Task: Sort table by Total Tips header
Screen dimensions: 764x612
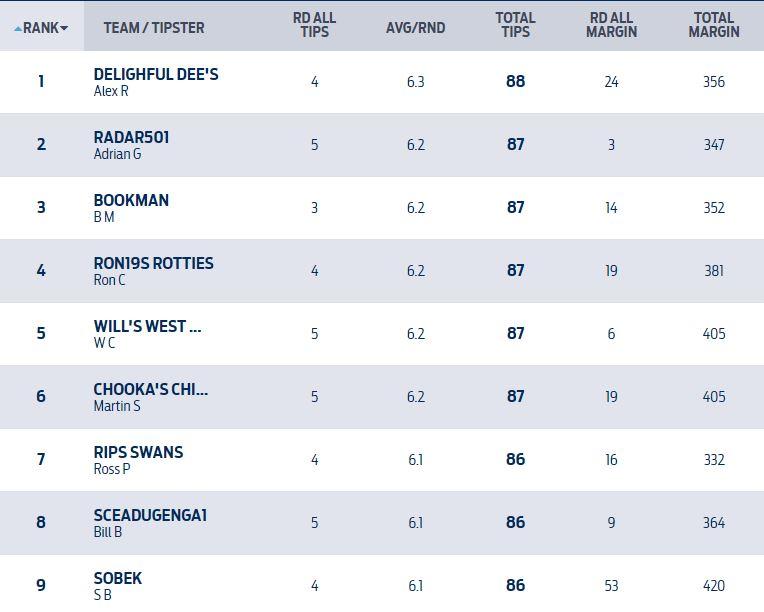Action: pos(515,25)
